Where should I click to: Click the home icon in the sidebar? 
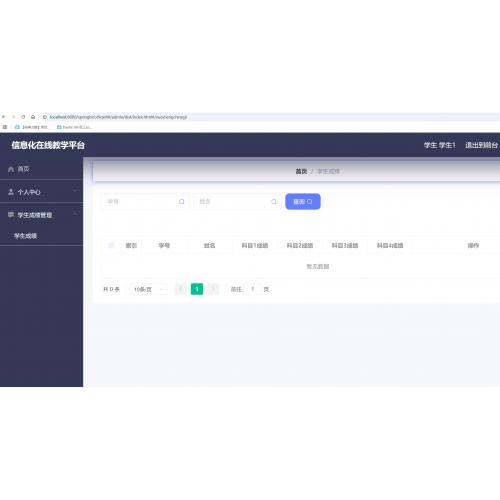(11, 169)
